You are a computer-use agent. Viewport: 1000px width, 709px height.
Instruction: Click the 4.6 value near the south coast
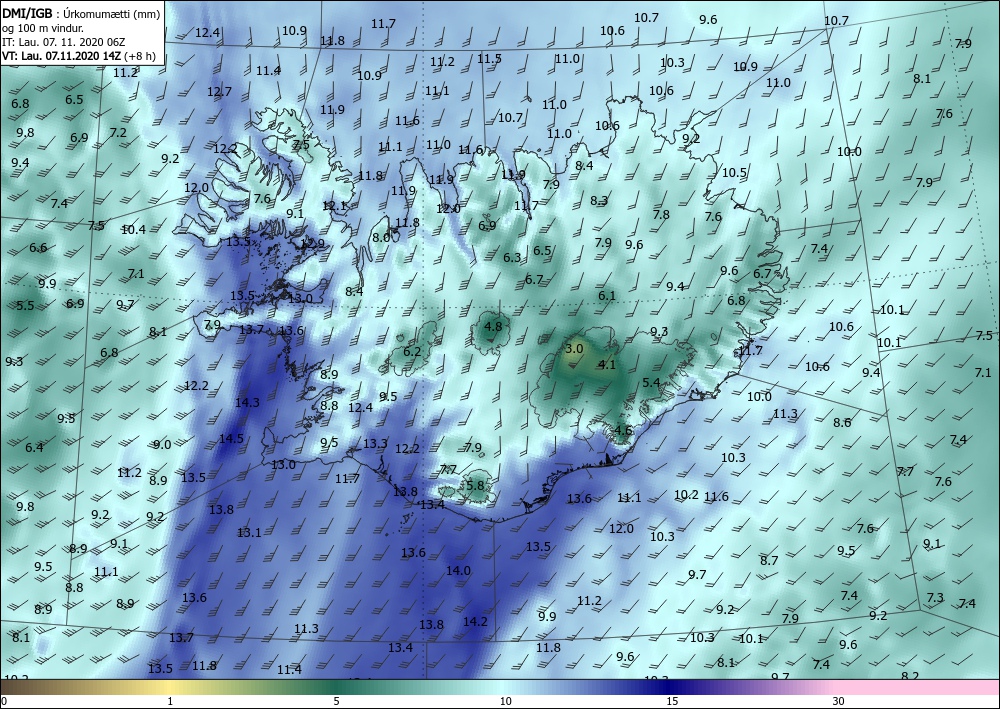[622, 430]
